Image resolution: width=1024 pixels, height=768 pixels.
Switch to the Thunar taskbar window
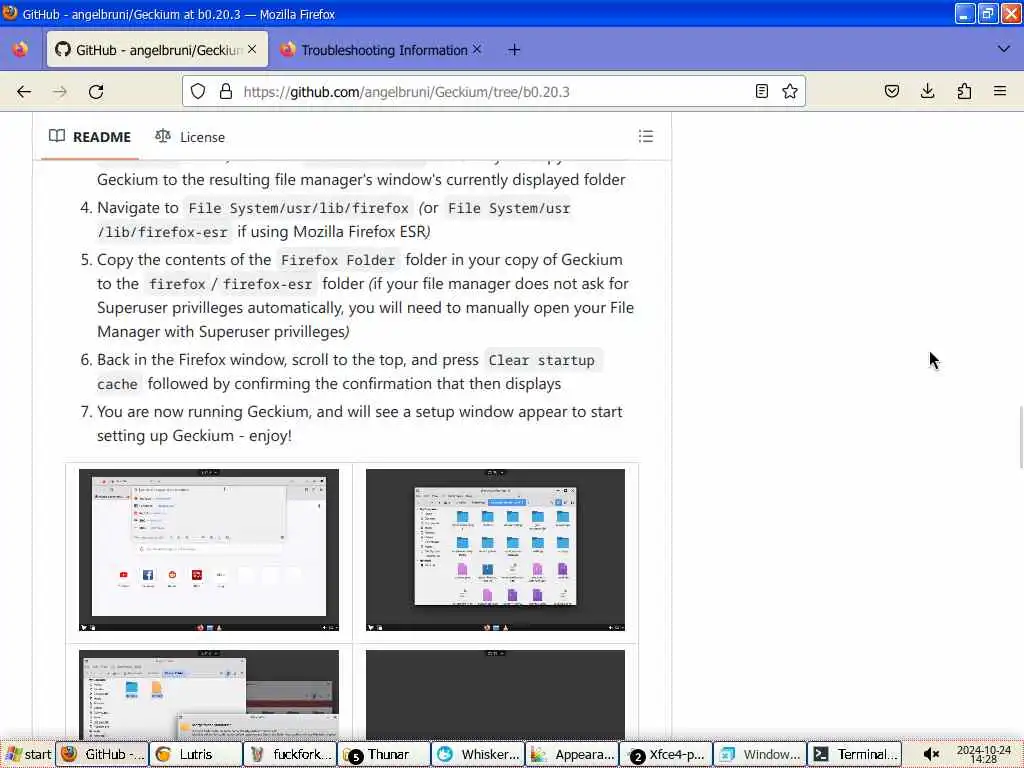coord(383,754)
